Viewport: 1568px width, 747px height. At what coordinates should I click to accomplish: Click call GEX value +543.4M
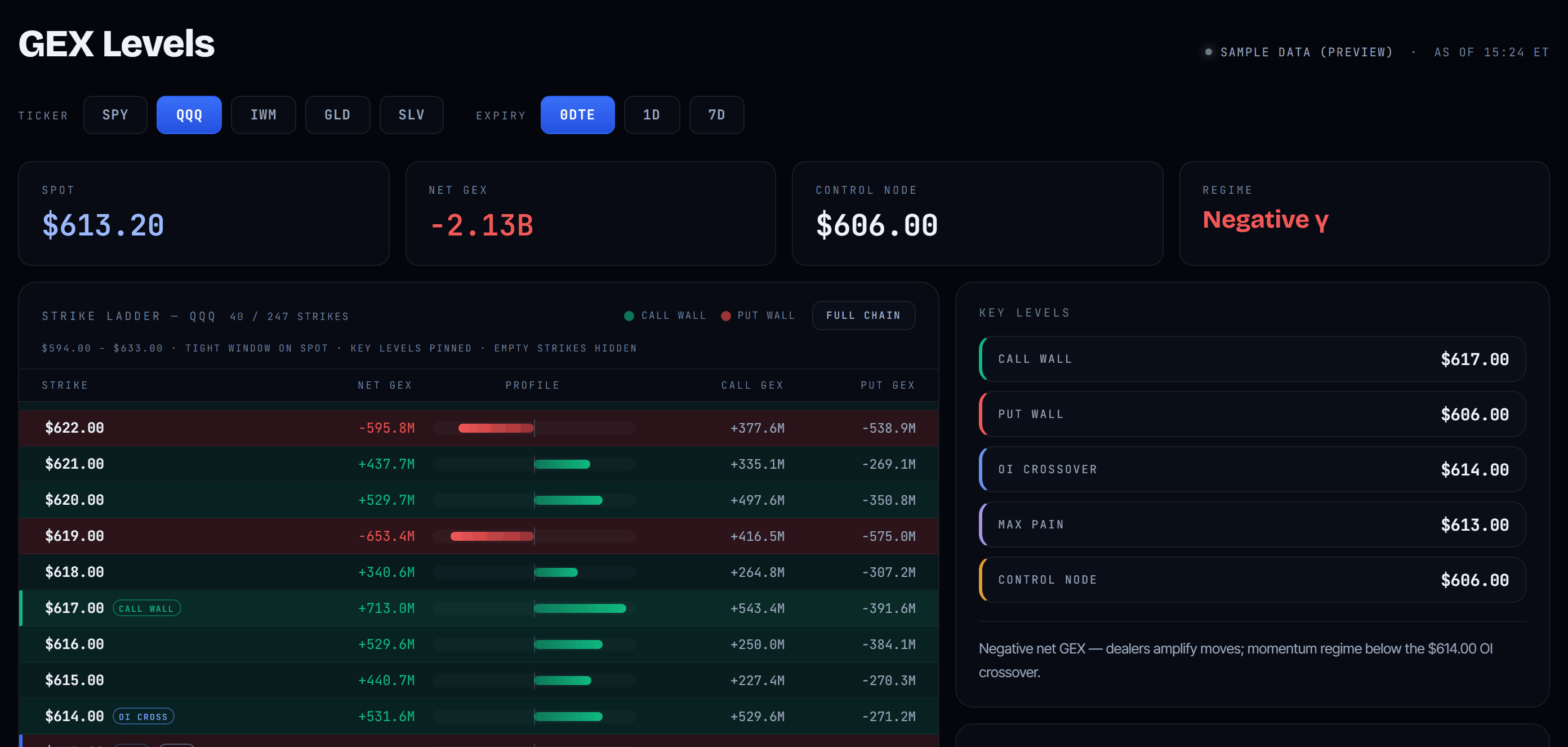click(757, 608)
